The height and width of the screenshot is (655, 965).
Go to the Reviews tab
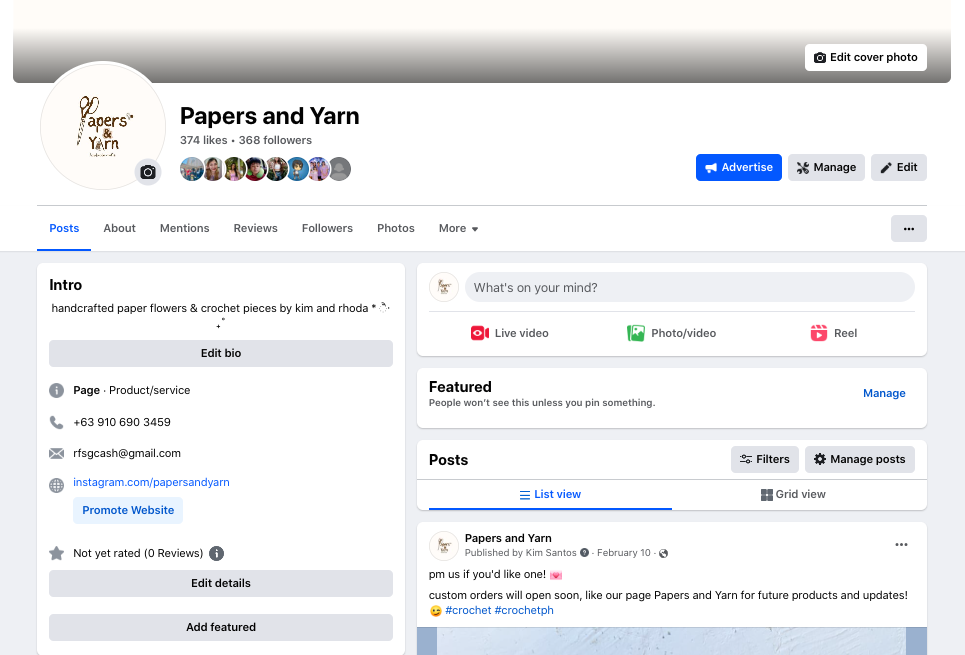(255, 228)
